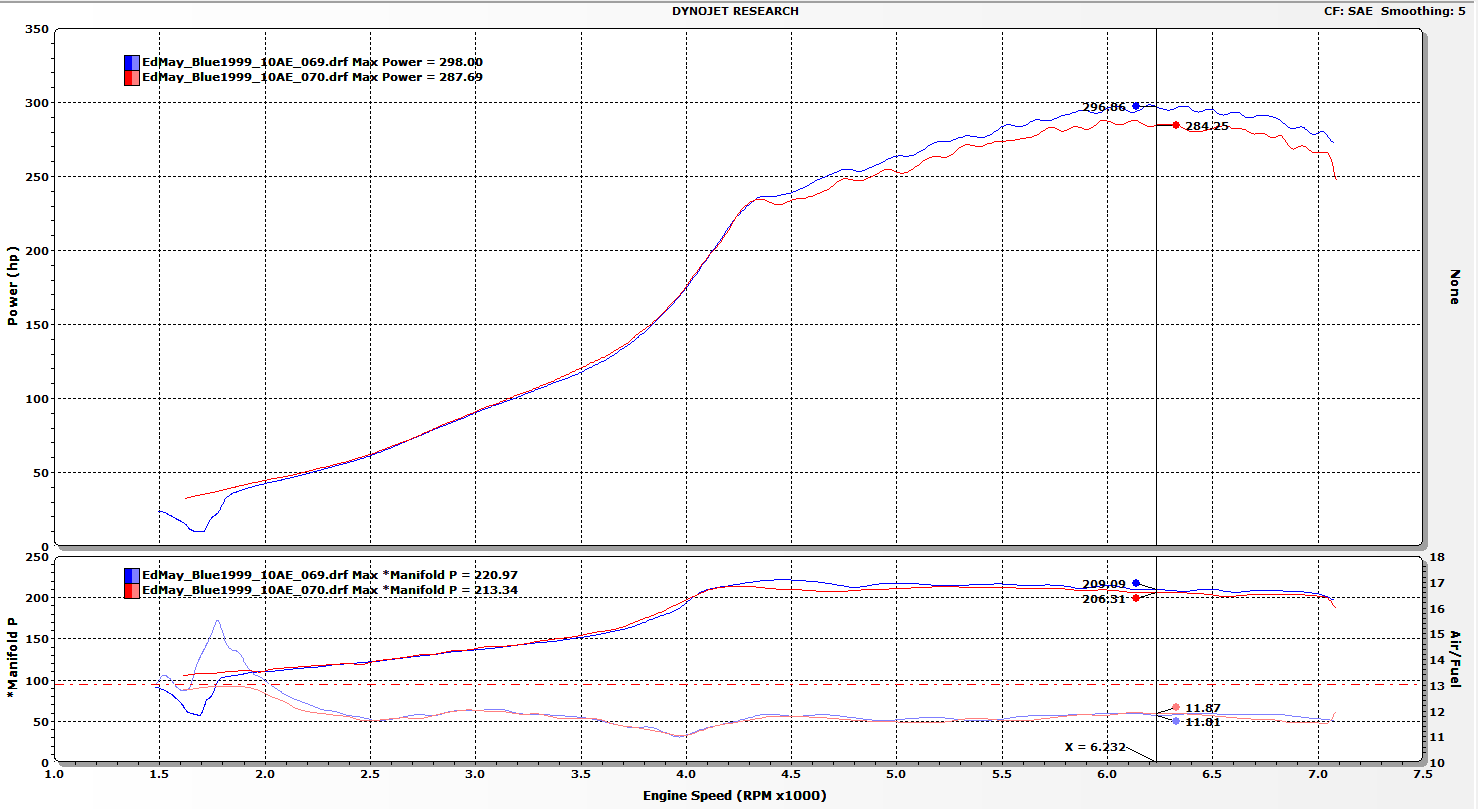
Task: Click the '6.5' tick on the Engine Speed axis
Action: (x=1211, y=774)
